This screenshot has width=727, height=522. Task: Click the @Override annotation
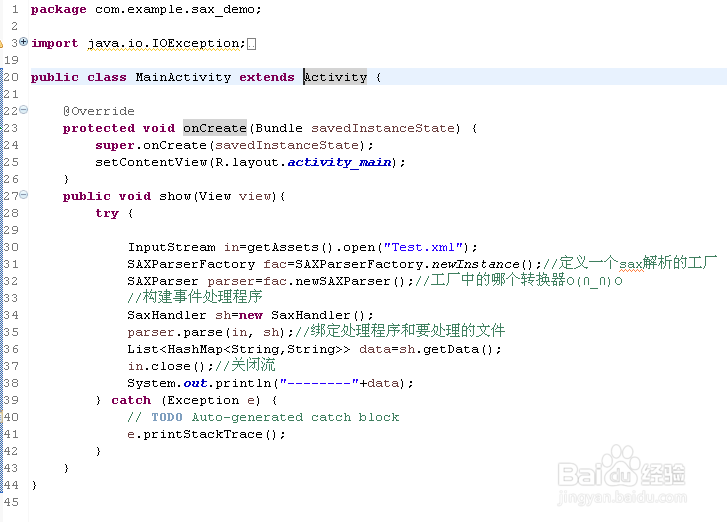click(x=98, y=111)
